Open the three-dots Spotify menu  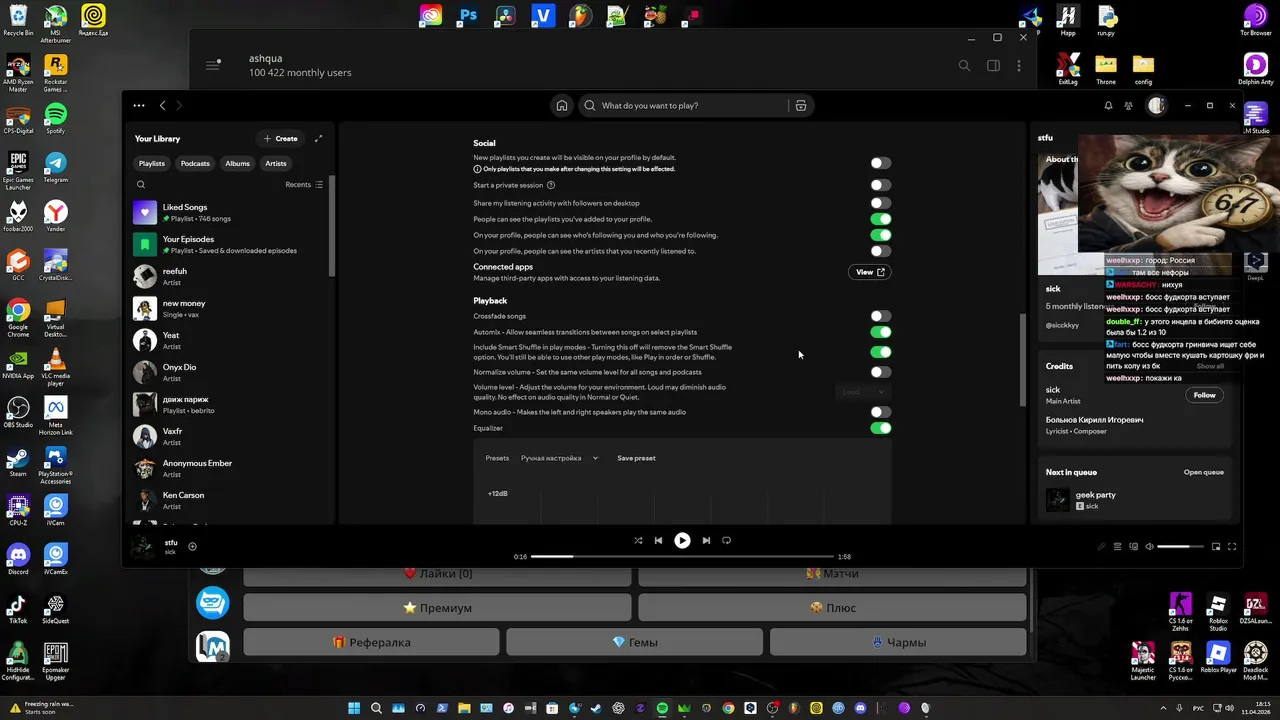[139, 105]
